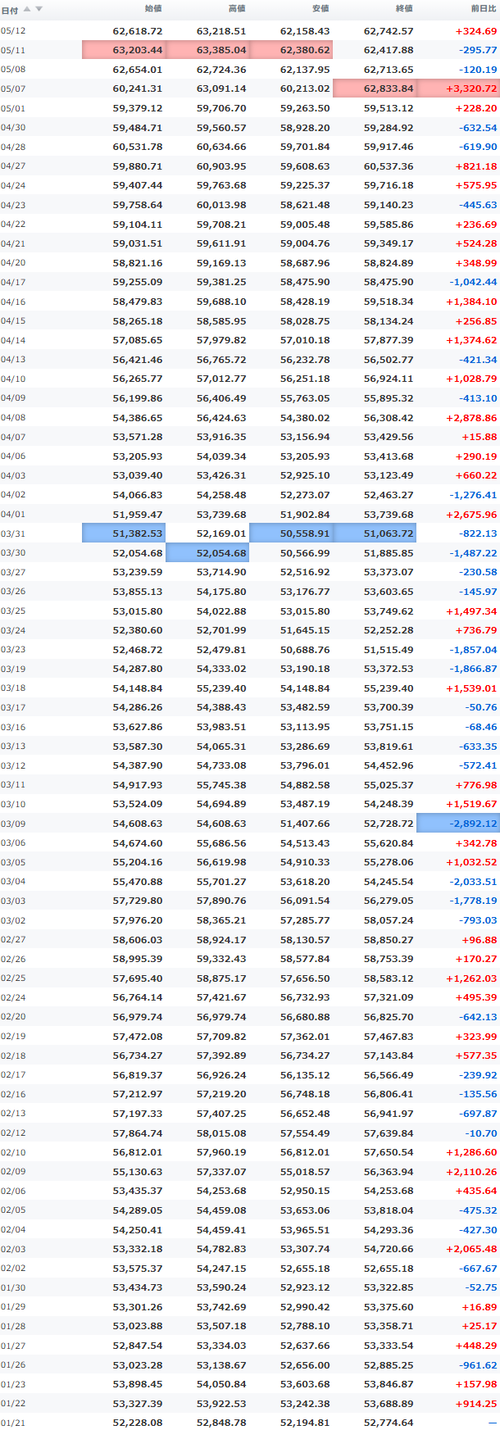Select the change value +2,675.96

(x=472, y=513)
